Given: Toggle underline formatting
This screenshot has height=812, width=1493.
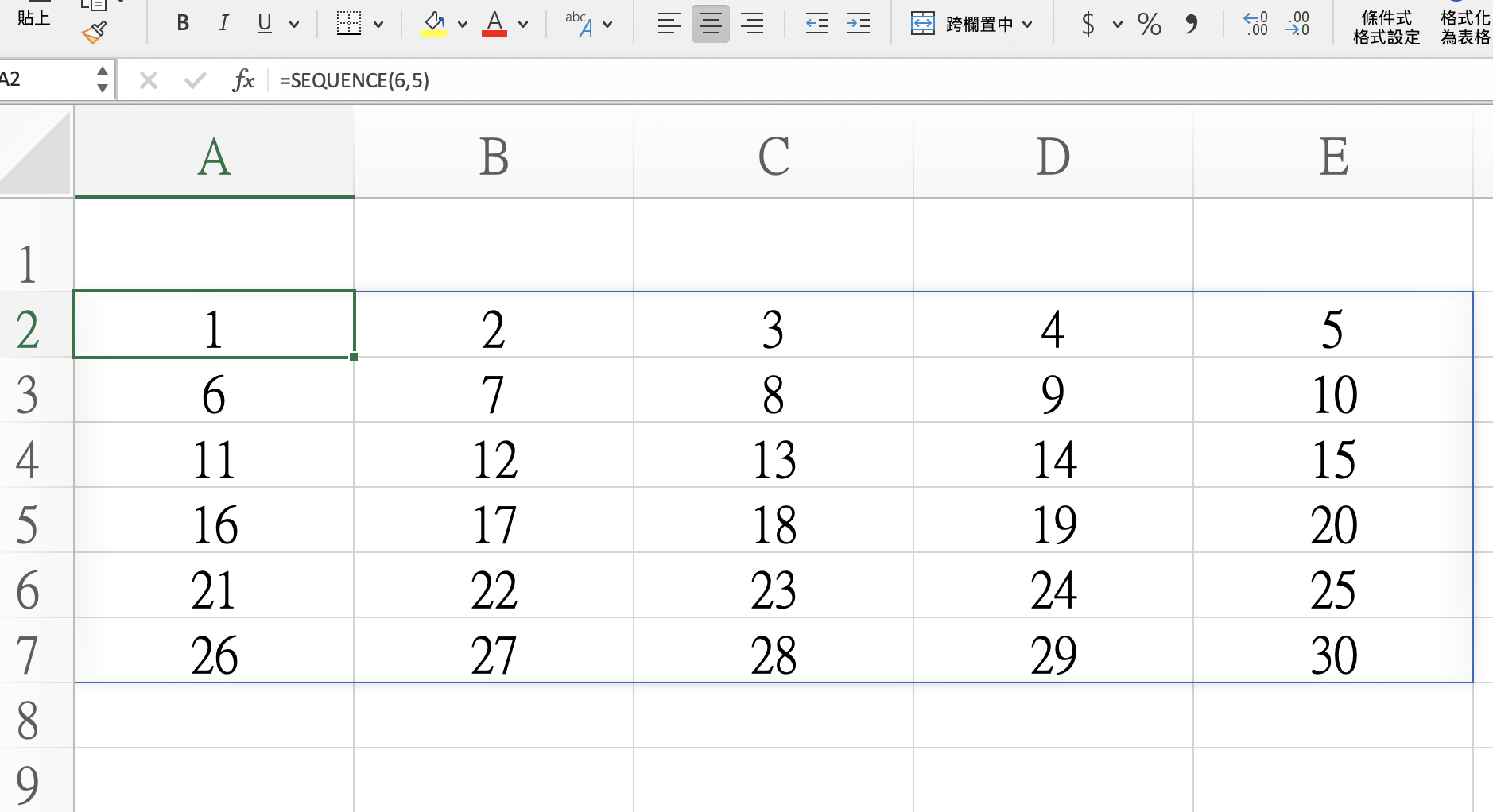Looking at the screenshot, I should 265,24.
